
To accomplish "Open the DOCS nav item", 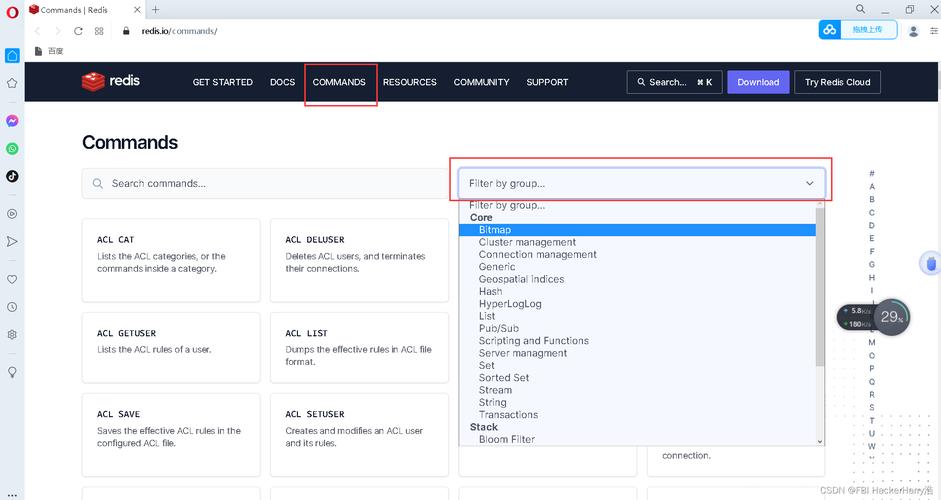I will (283, 82).
